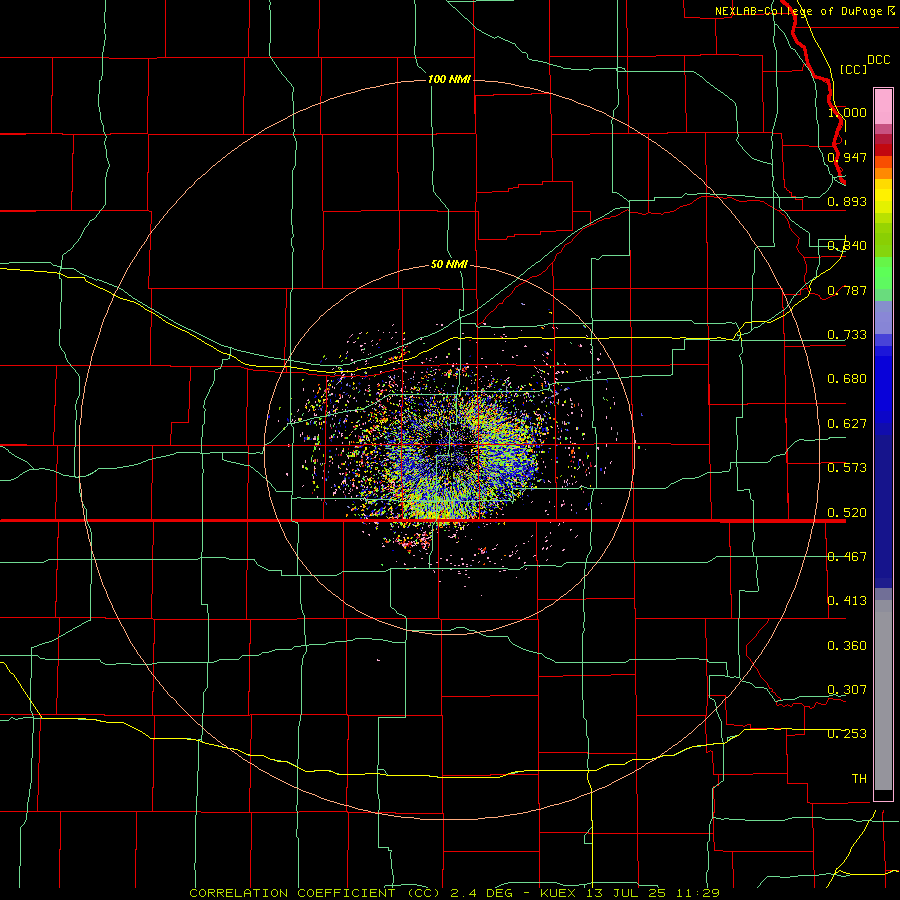Click the 50 NMI range ring label

tap(449, 264)
